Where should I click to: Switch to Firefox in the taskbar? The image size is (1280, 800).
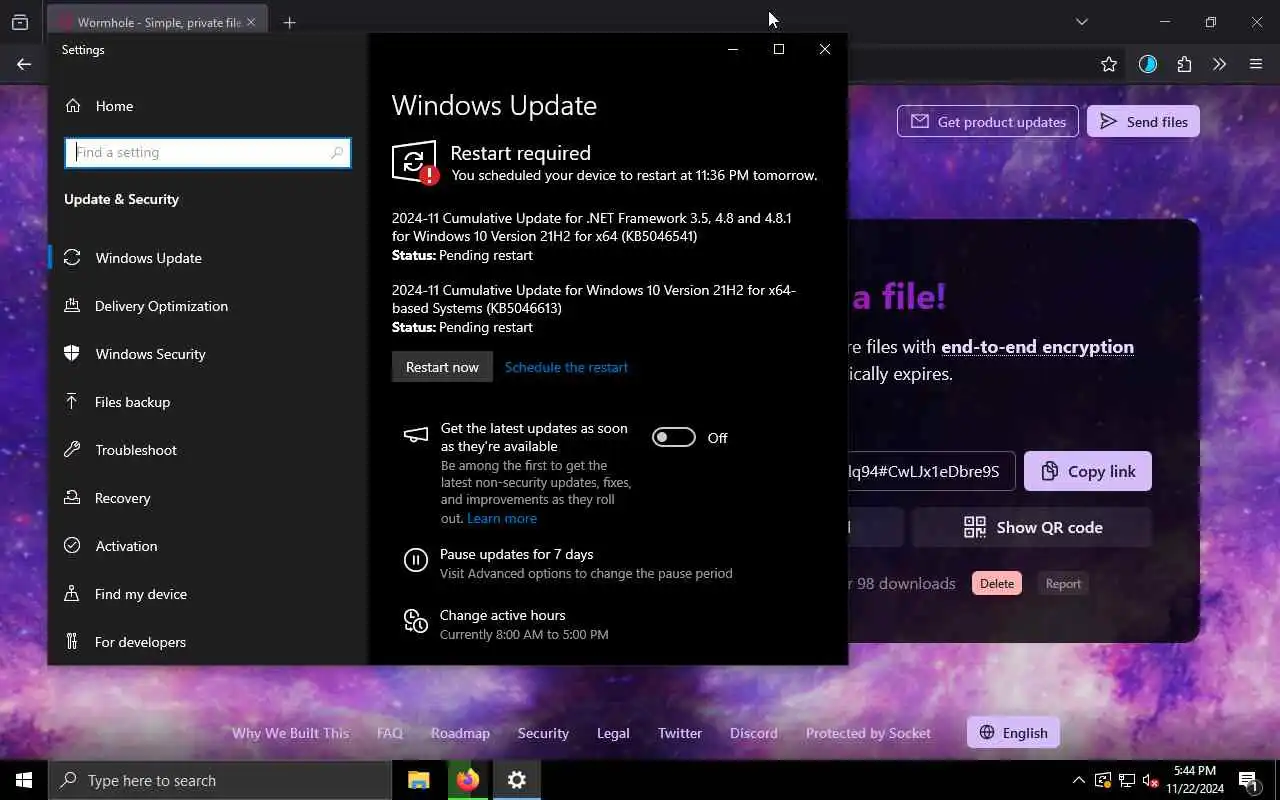tap(467, 780)
